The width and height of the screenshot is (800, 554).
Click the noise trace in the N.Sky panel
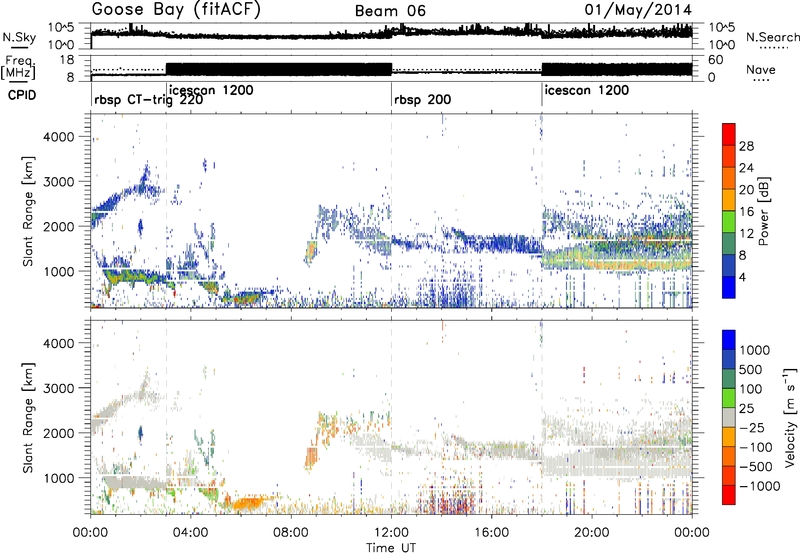tap(391, 34)
